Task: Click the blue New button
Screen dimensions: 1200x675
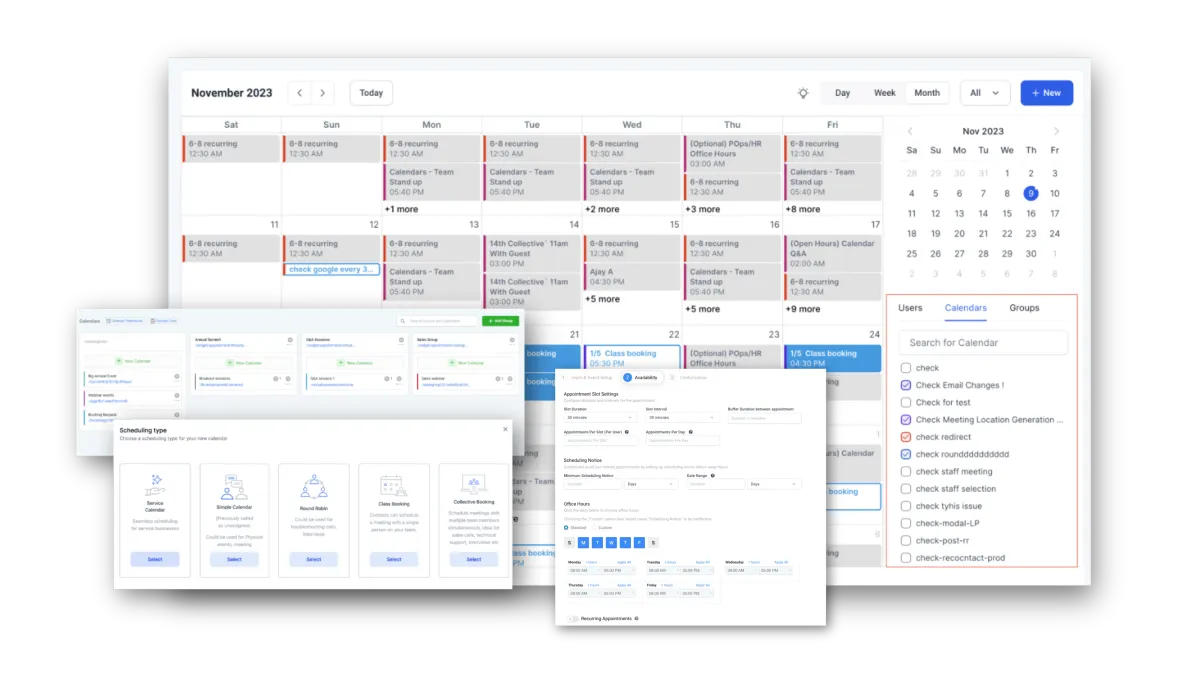Action: click(x=1047, y=93)
